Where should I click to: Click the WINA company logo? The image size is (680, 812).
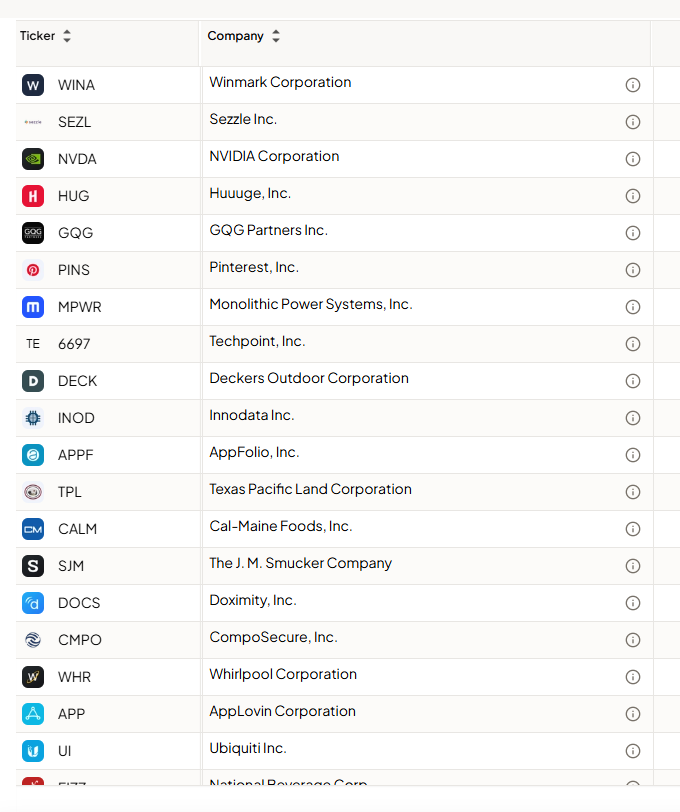point(33,85)
